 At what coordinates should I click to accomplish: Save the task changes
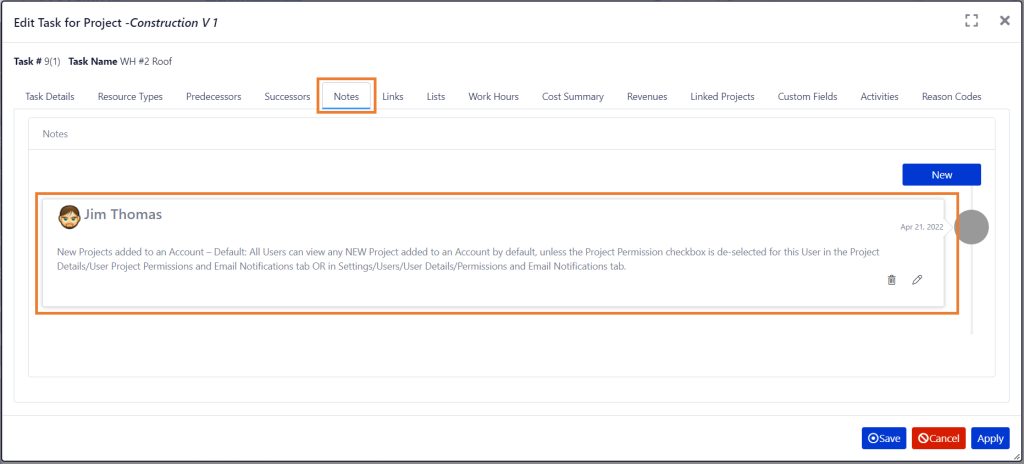click(884, 438)
